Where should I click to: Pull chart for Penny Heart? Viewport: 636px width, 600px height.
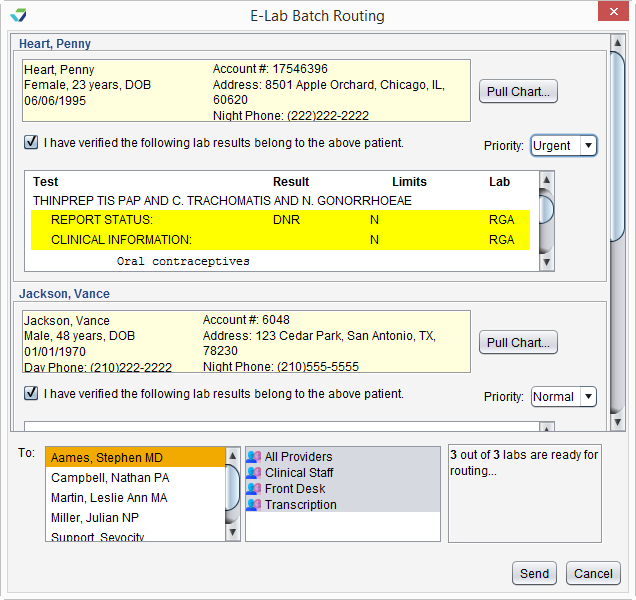coord(518,92)
